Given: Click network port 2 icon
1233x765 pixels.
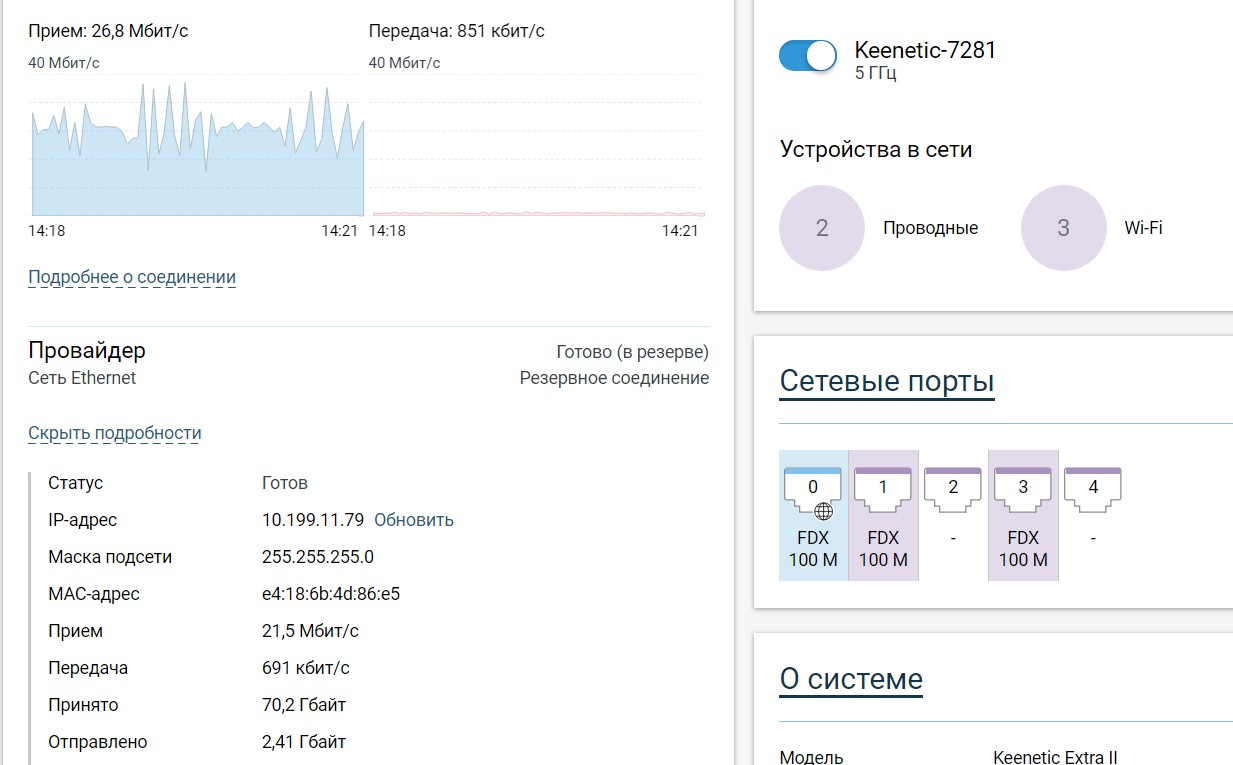Looking at the screenshot, I should point(953,487).
